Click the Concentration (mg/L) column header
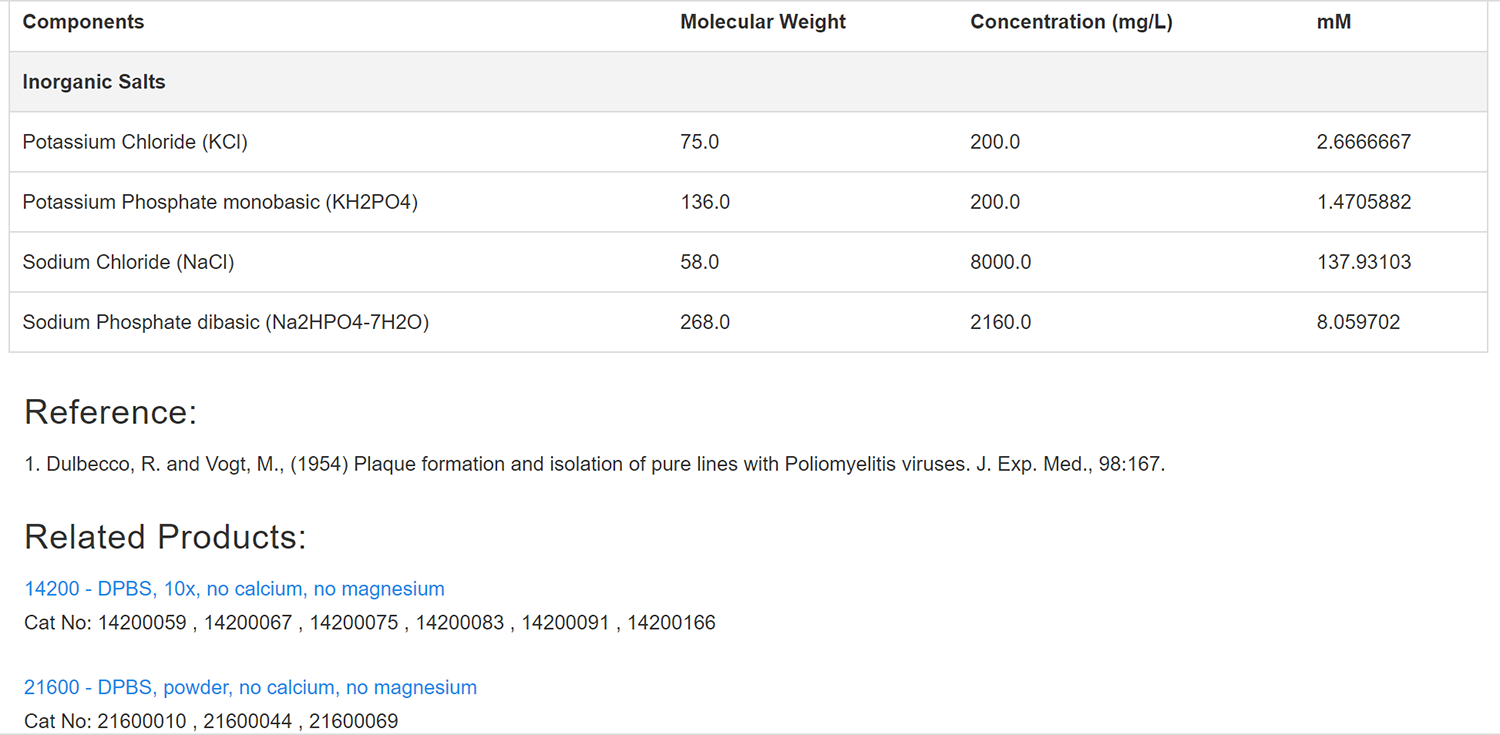 click(x=1071, y=22)
